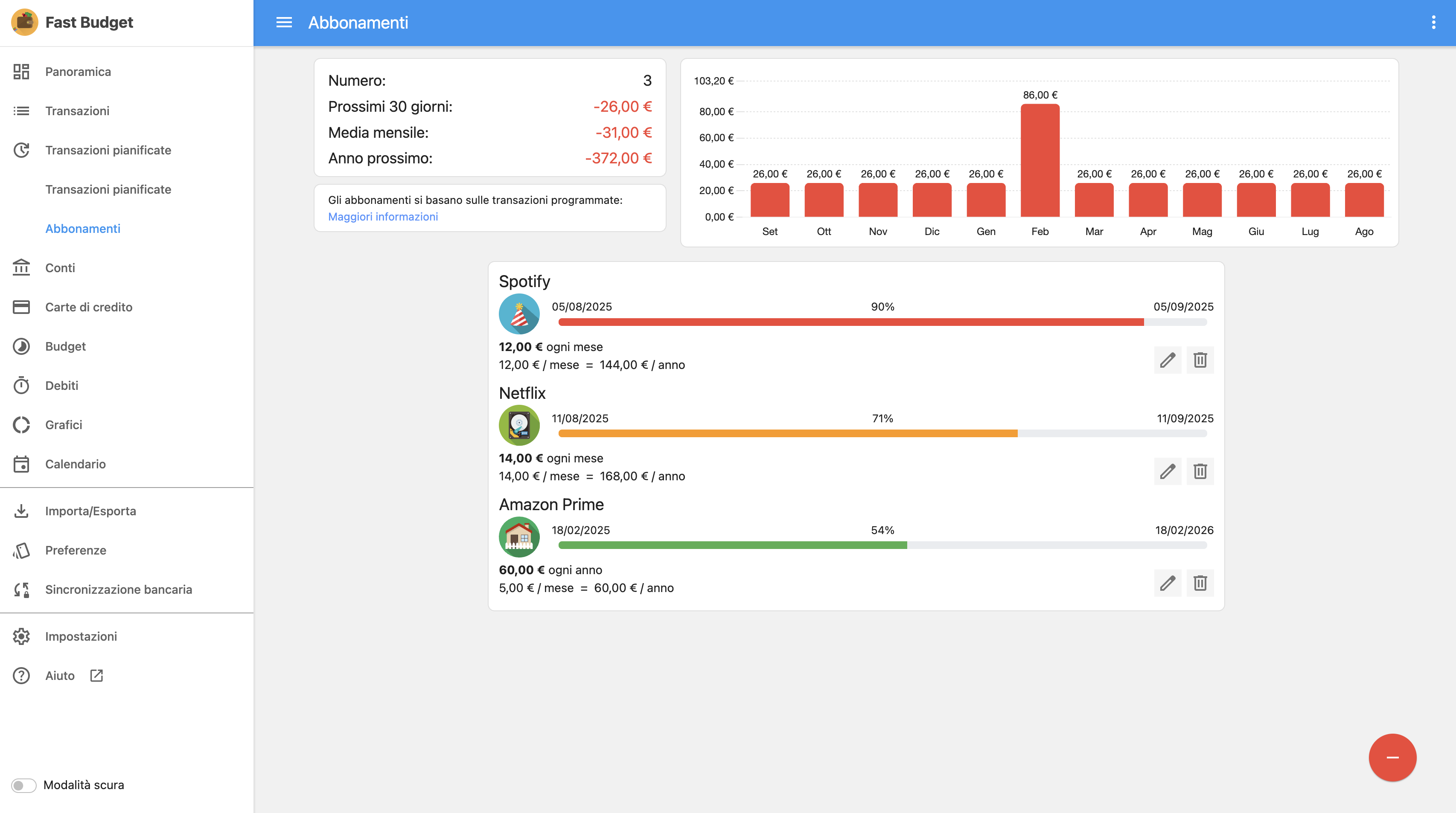Image resolution: width=1456 pixels, height=813 pixels.
Task: Open the Budget section label
Action: (66, 346)
